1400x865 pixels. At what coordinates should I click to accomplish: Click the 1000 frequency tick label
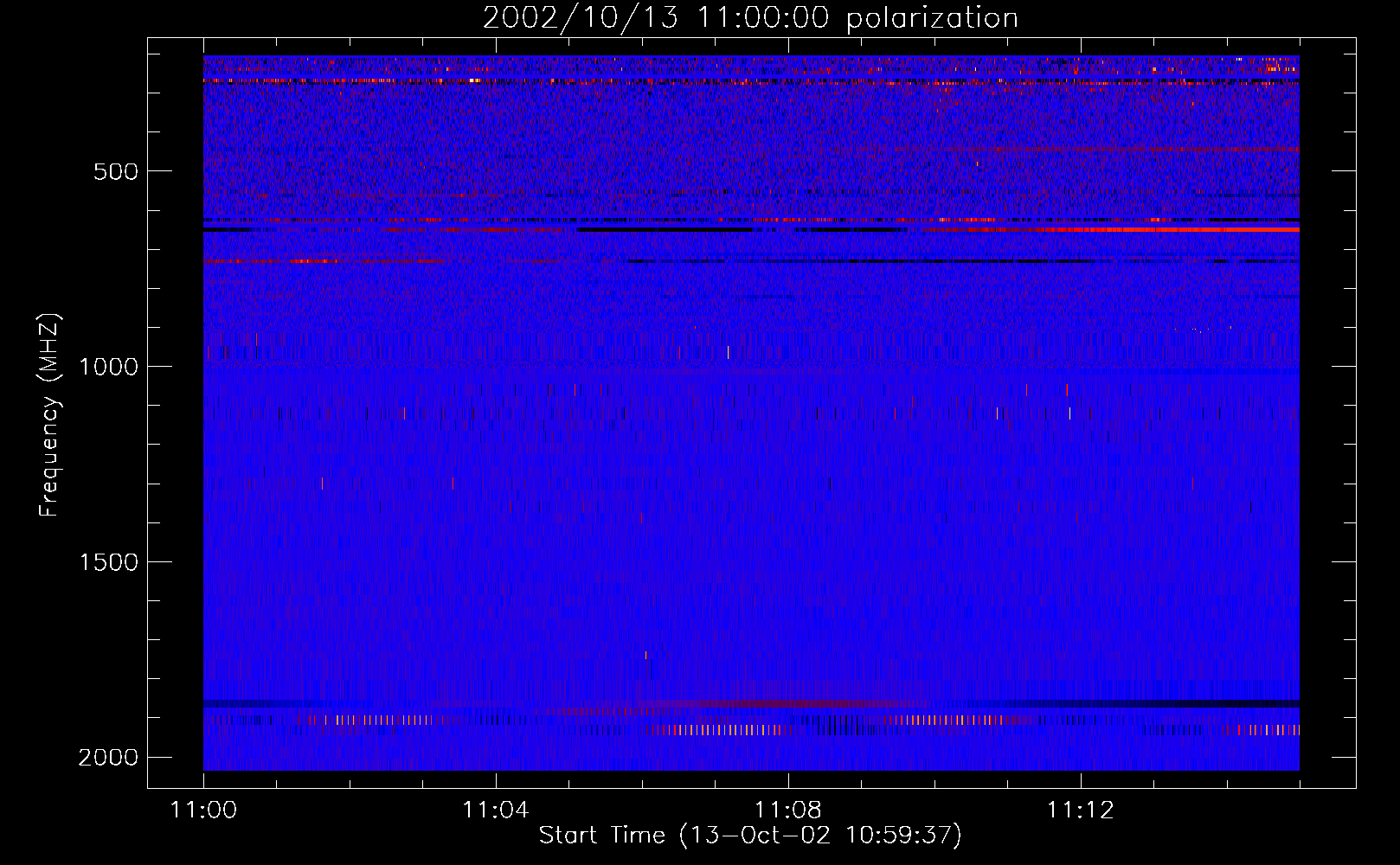[x=108, y=367]
